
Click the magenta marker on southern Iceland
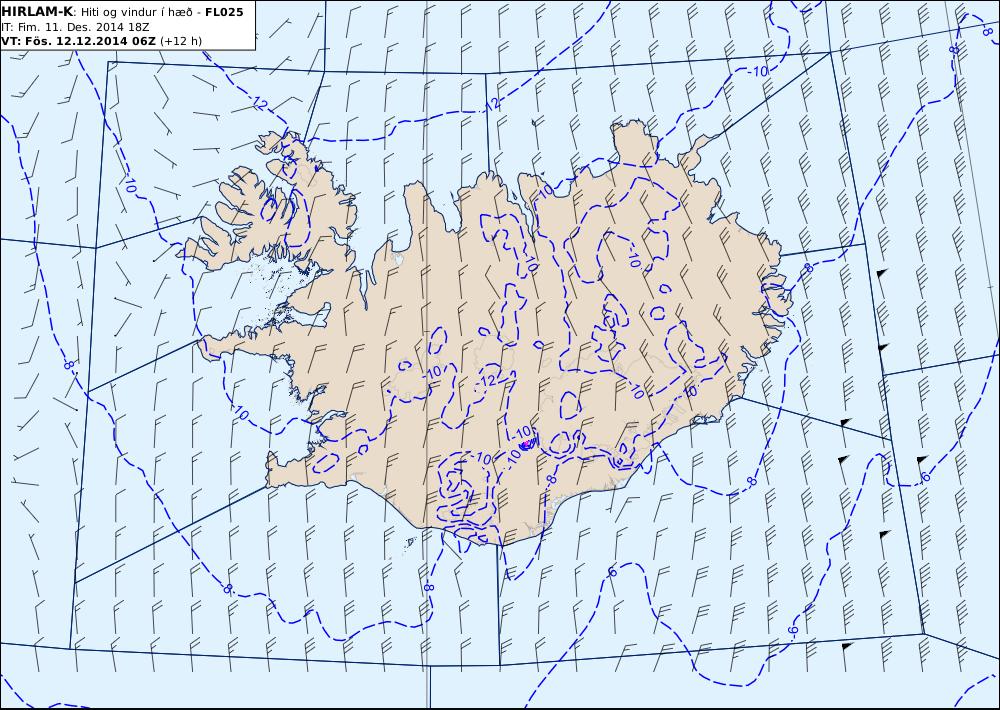526,445
